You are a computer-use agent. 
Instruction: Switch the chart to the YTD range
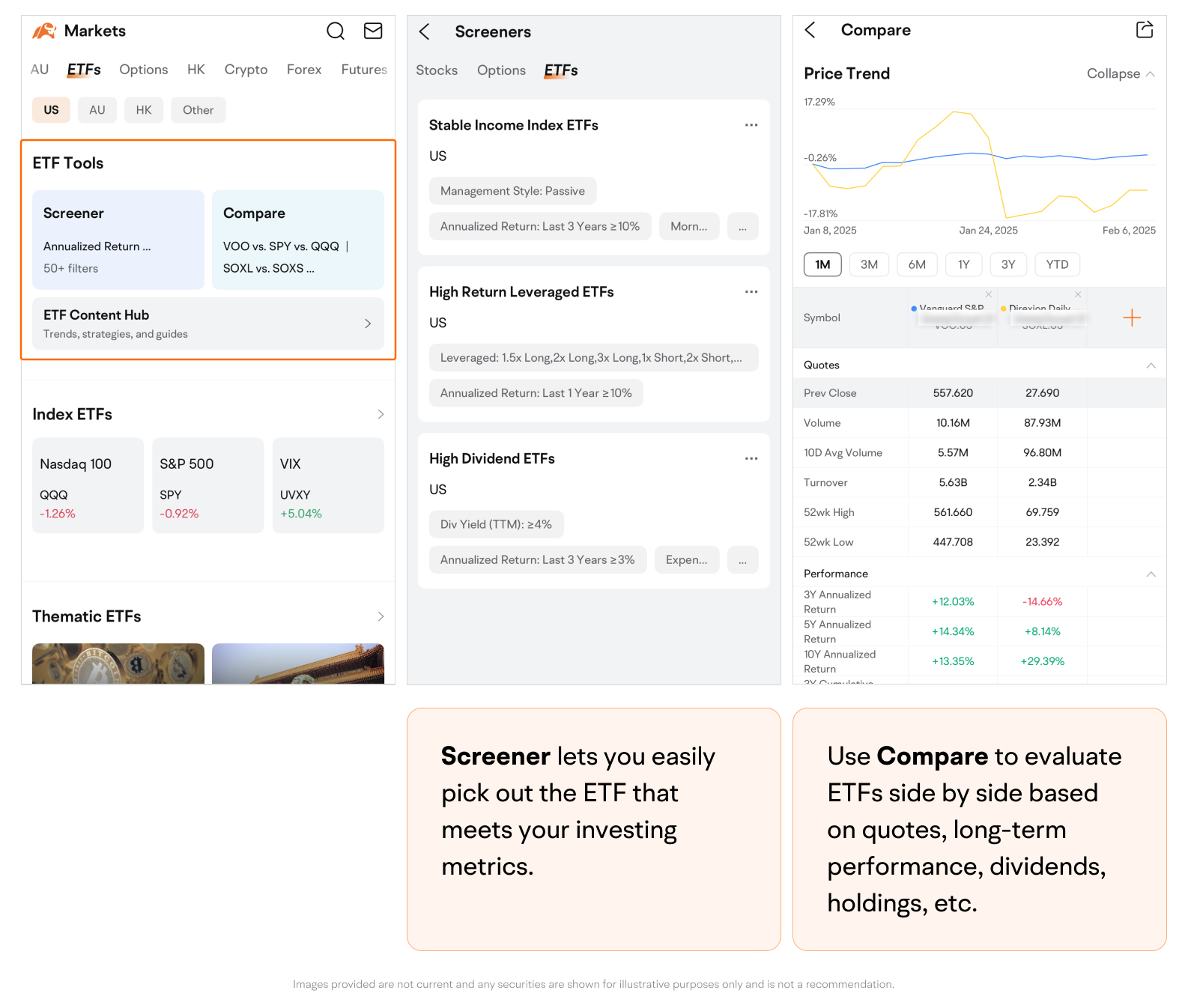click(1056, 264)
